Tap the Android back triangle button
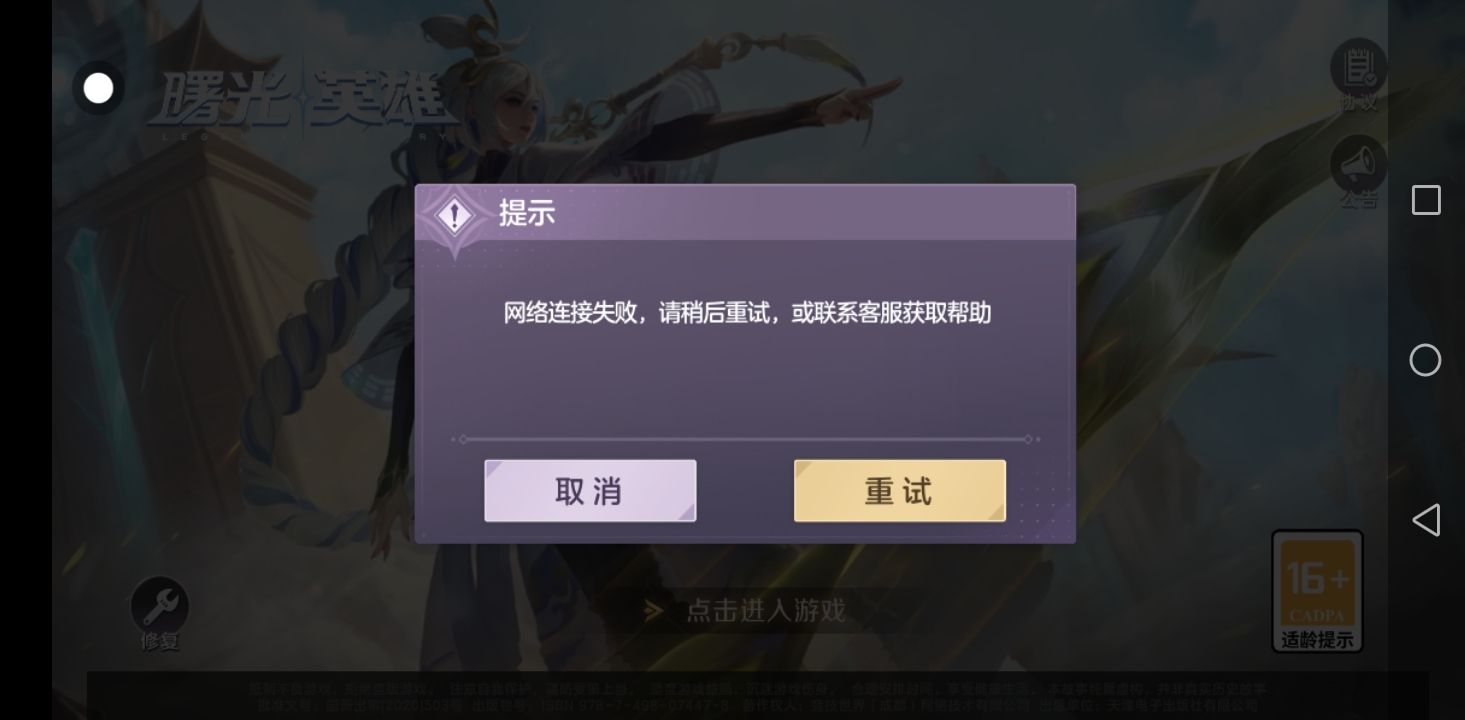Viewport: 1465px width, 720px height. (x=1425, y=520)
